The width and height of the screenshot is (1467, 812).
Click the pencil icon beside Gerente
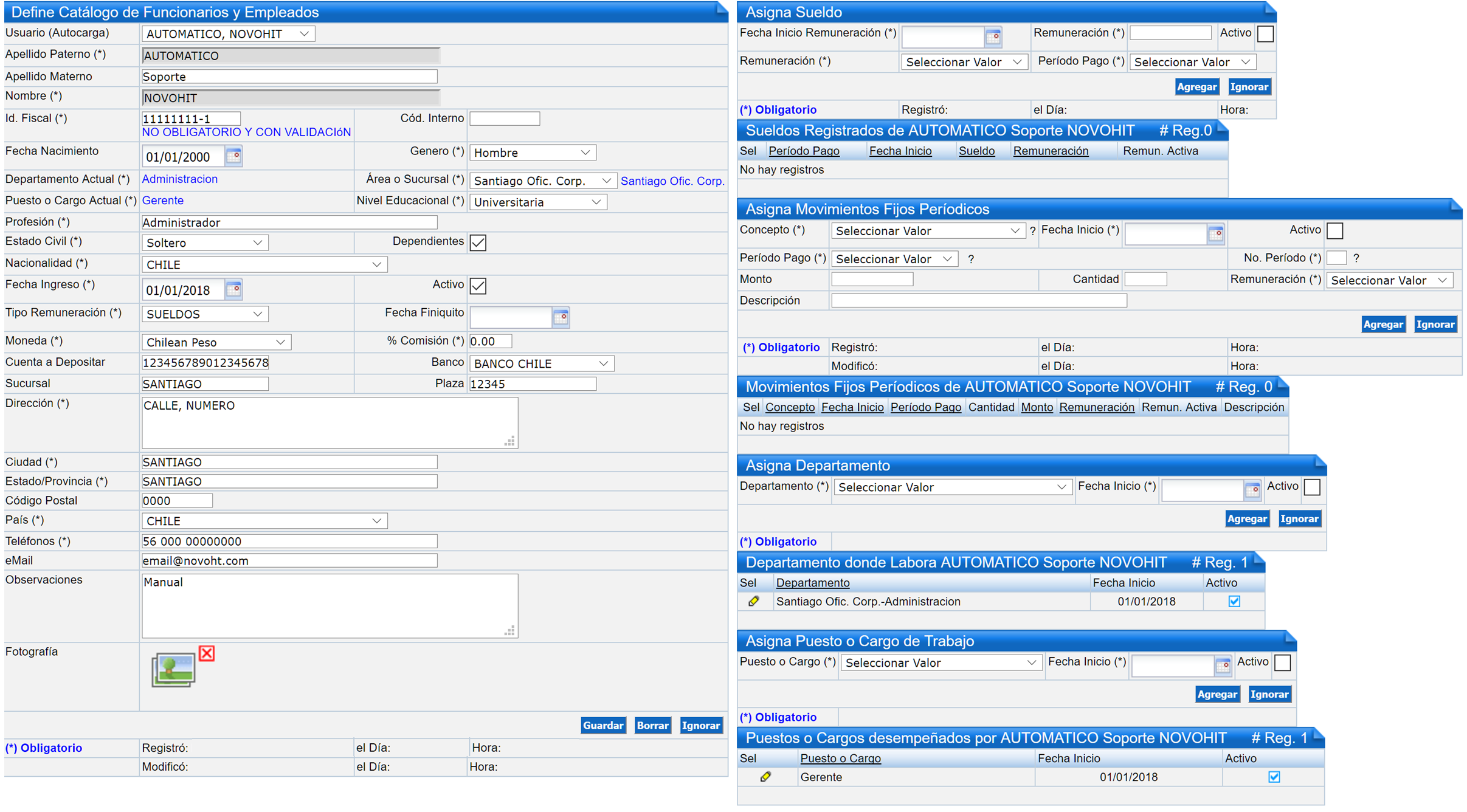tap(766, 777)
